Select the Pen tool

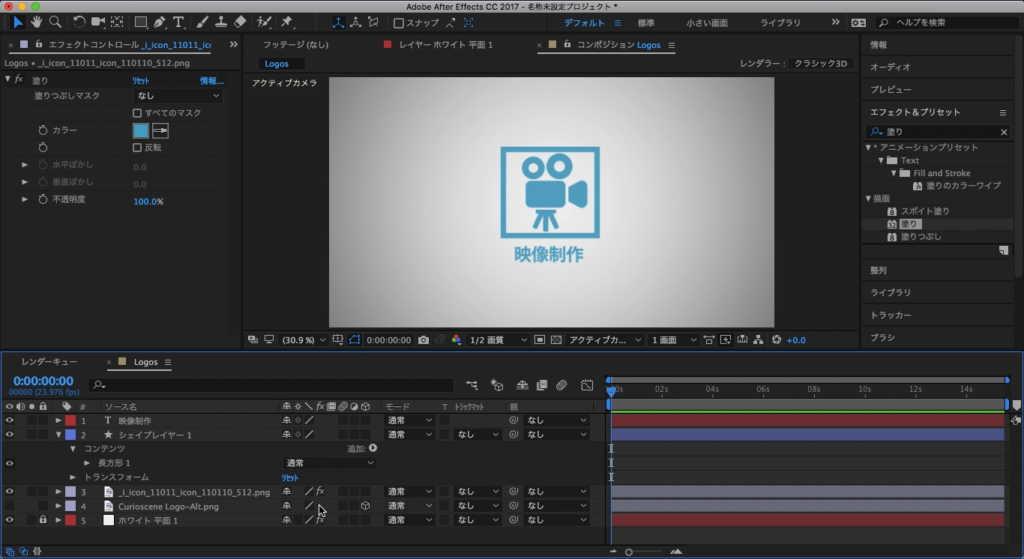pyautogui.click(x=160, y=22)
